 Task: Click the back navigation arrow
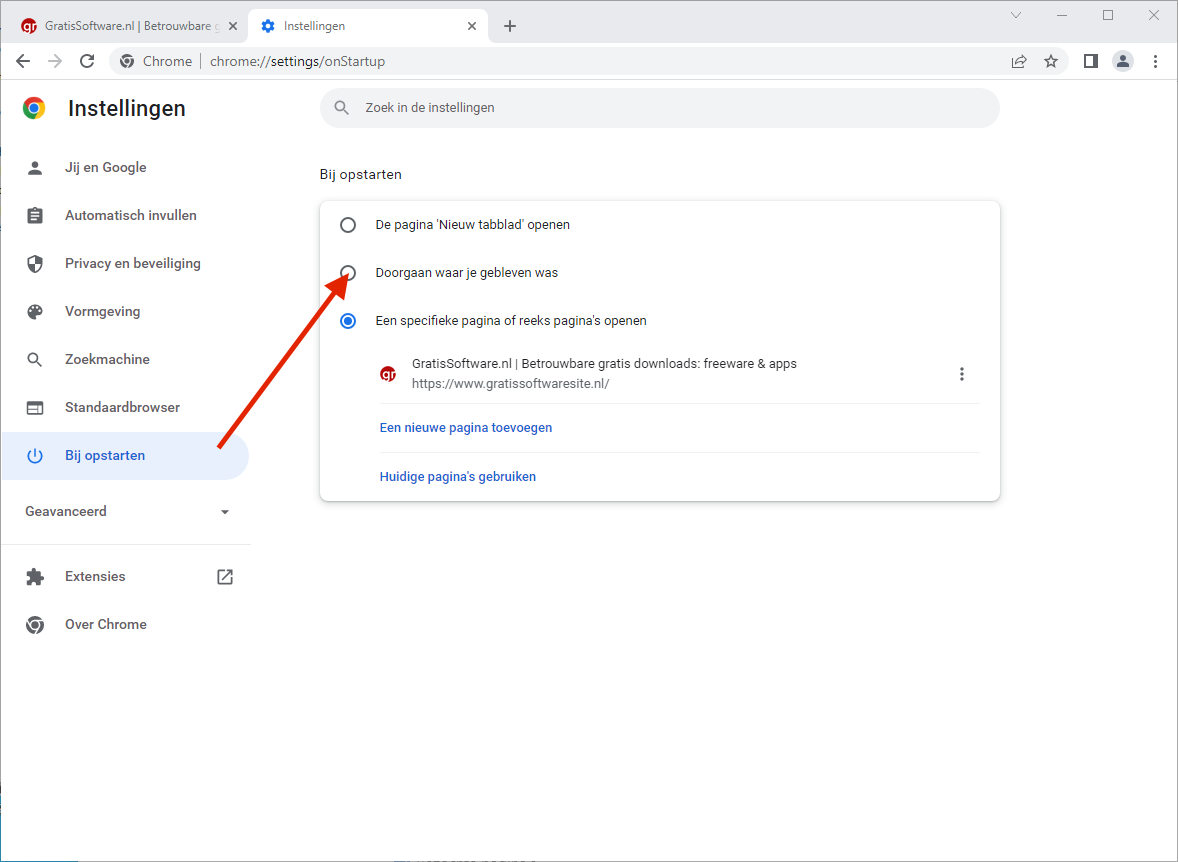[x=23, y=61]
